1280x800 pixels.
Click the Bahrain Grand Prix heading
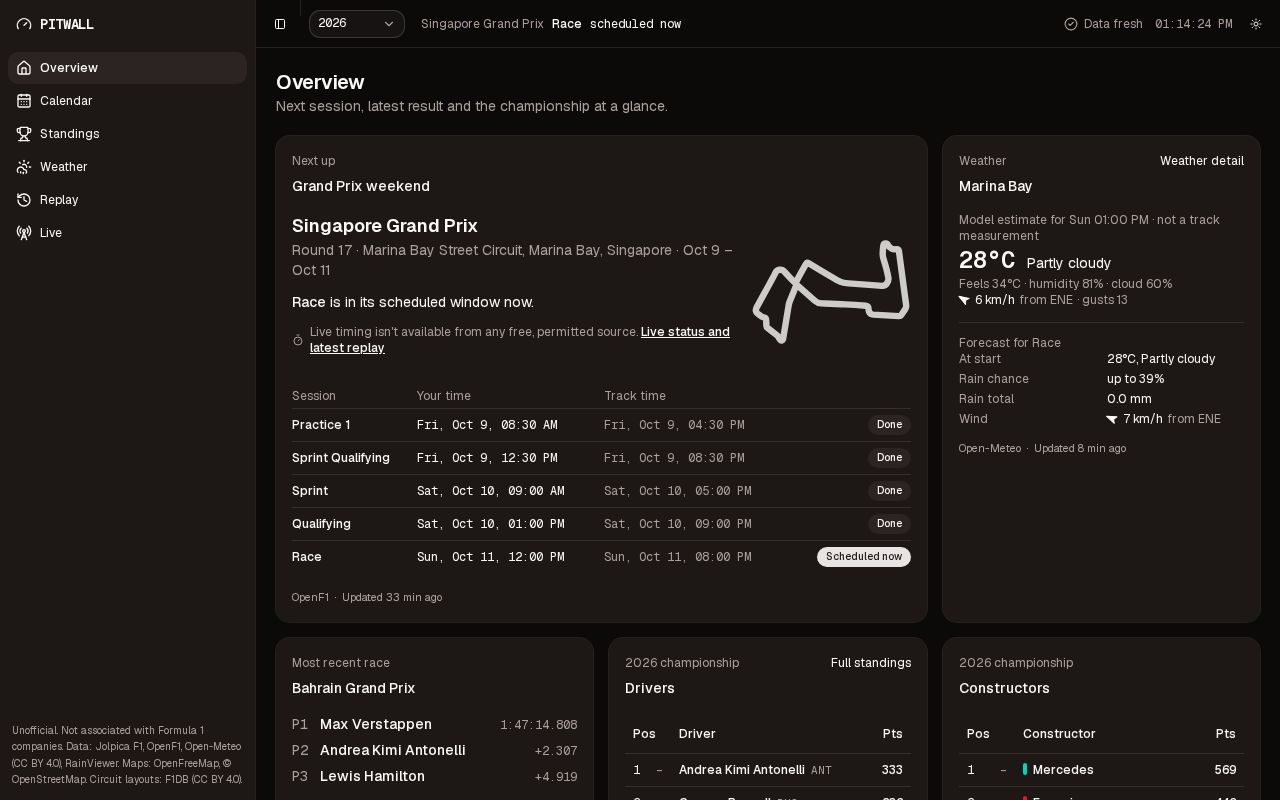pos(353,688)
